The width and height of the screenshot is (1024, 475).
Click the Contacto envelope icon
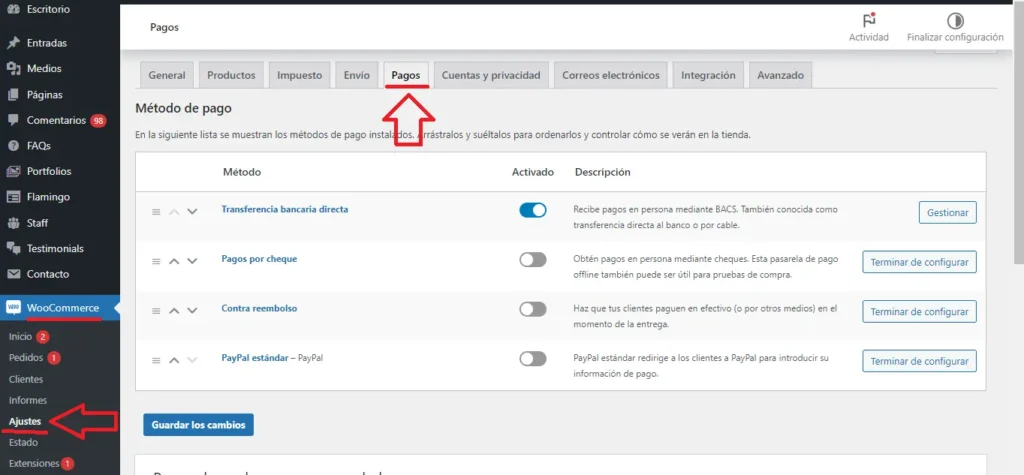(x=12, y=274)
